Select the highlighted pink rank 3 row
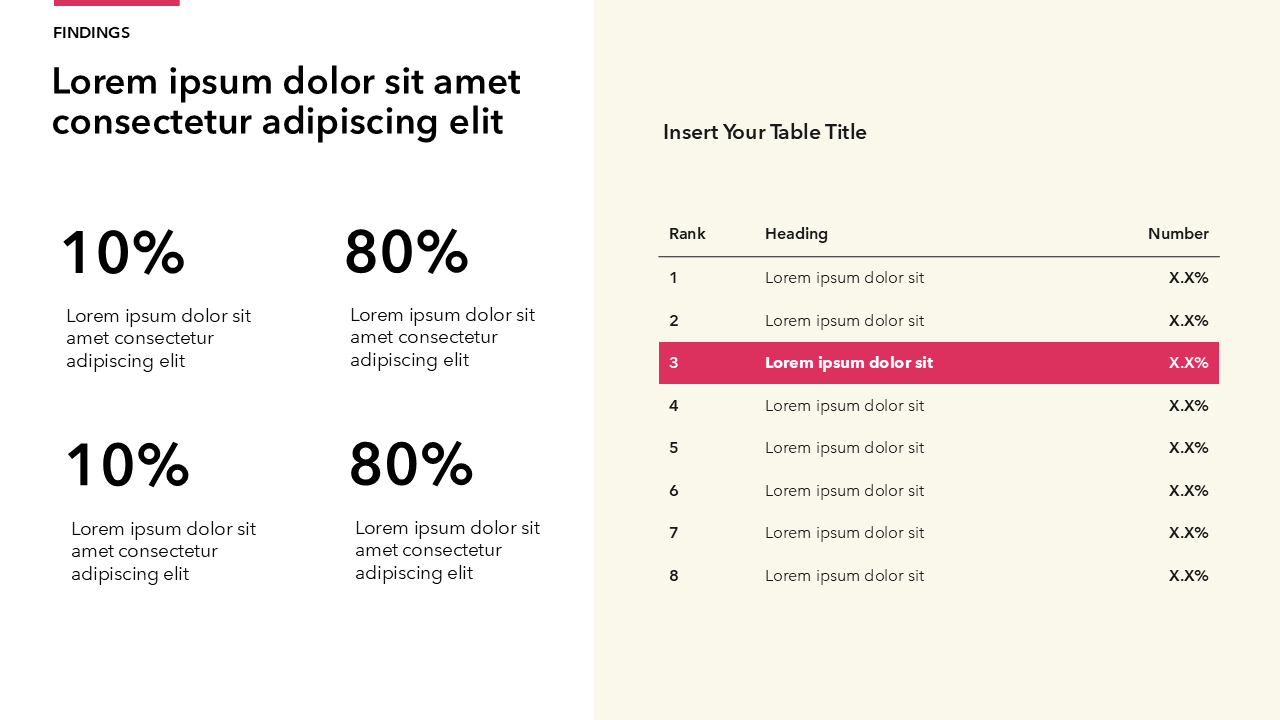The height and width of the screenshot is (720, 1280). 938,363
